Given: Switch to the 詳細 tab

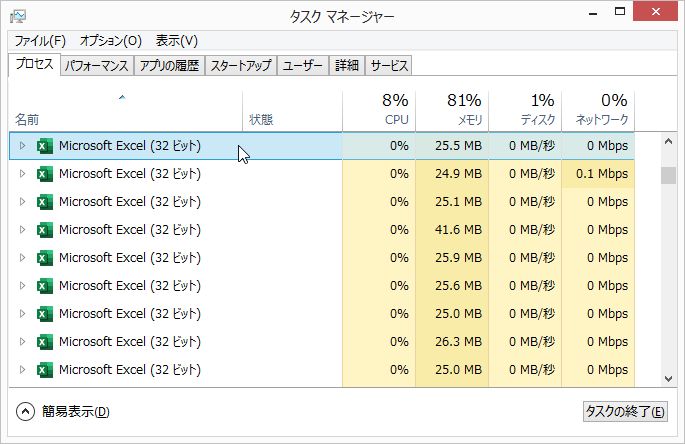Looking at the screenshot, I should tap(347, 66).
